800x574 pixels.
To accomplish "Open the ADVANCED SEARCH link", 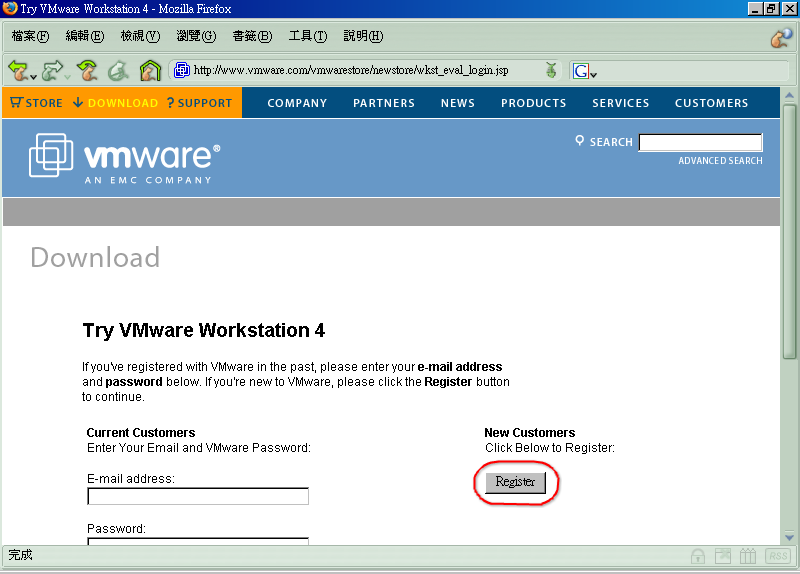I will tap(720, 161).
